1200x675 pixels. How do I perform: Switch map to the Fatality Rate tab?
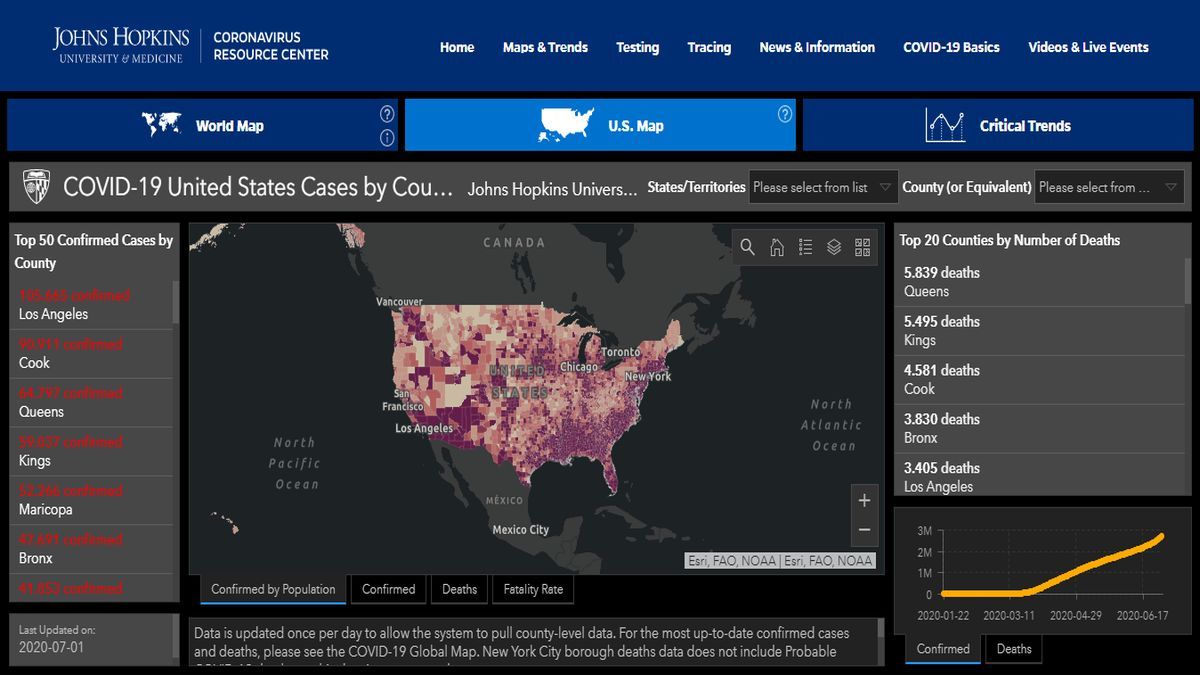(533, 589)
